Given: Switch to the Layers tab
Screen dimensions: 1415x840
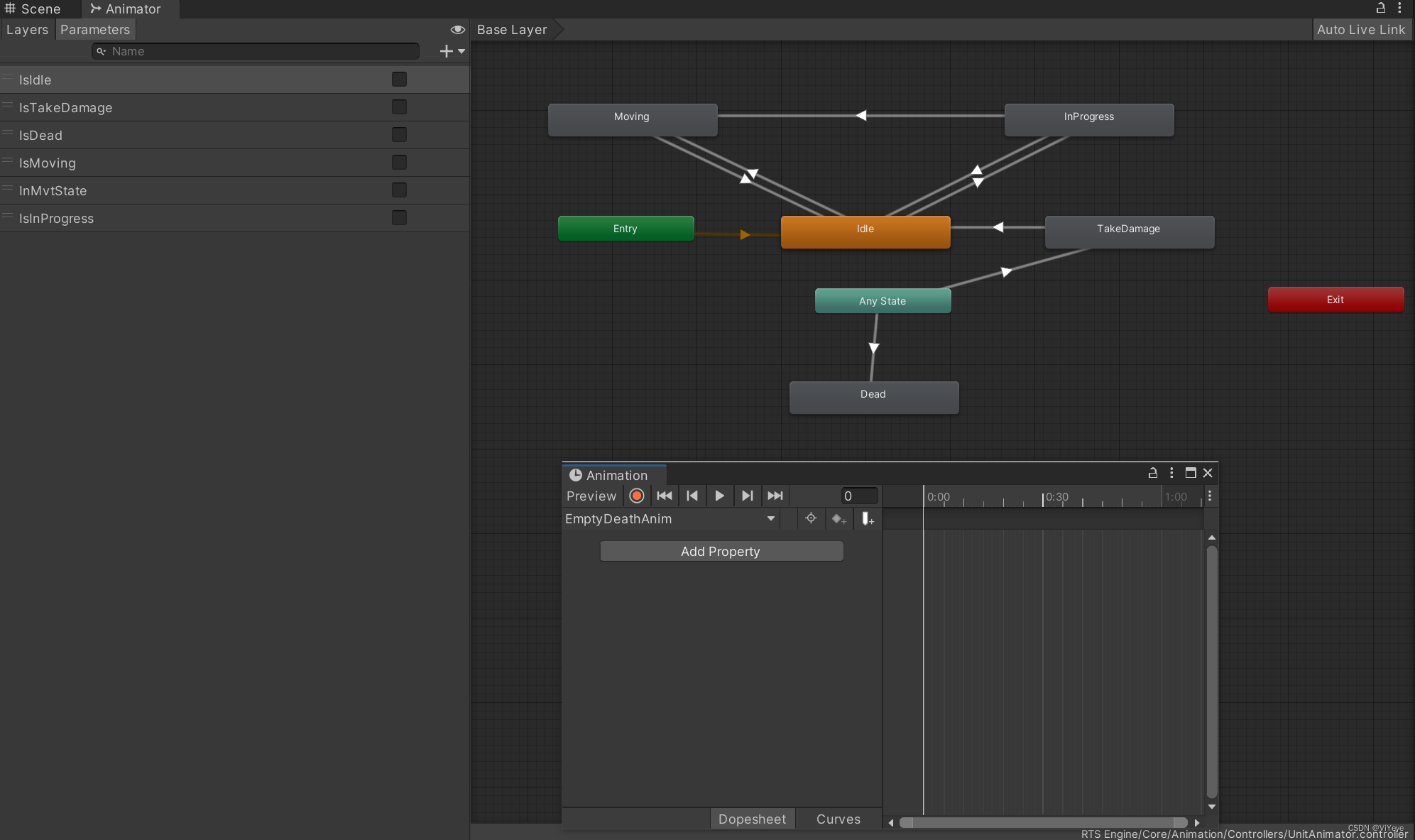Looking at the screenshot, I should tap(27, 30).
